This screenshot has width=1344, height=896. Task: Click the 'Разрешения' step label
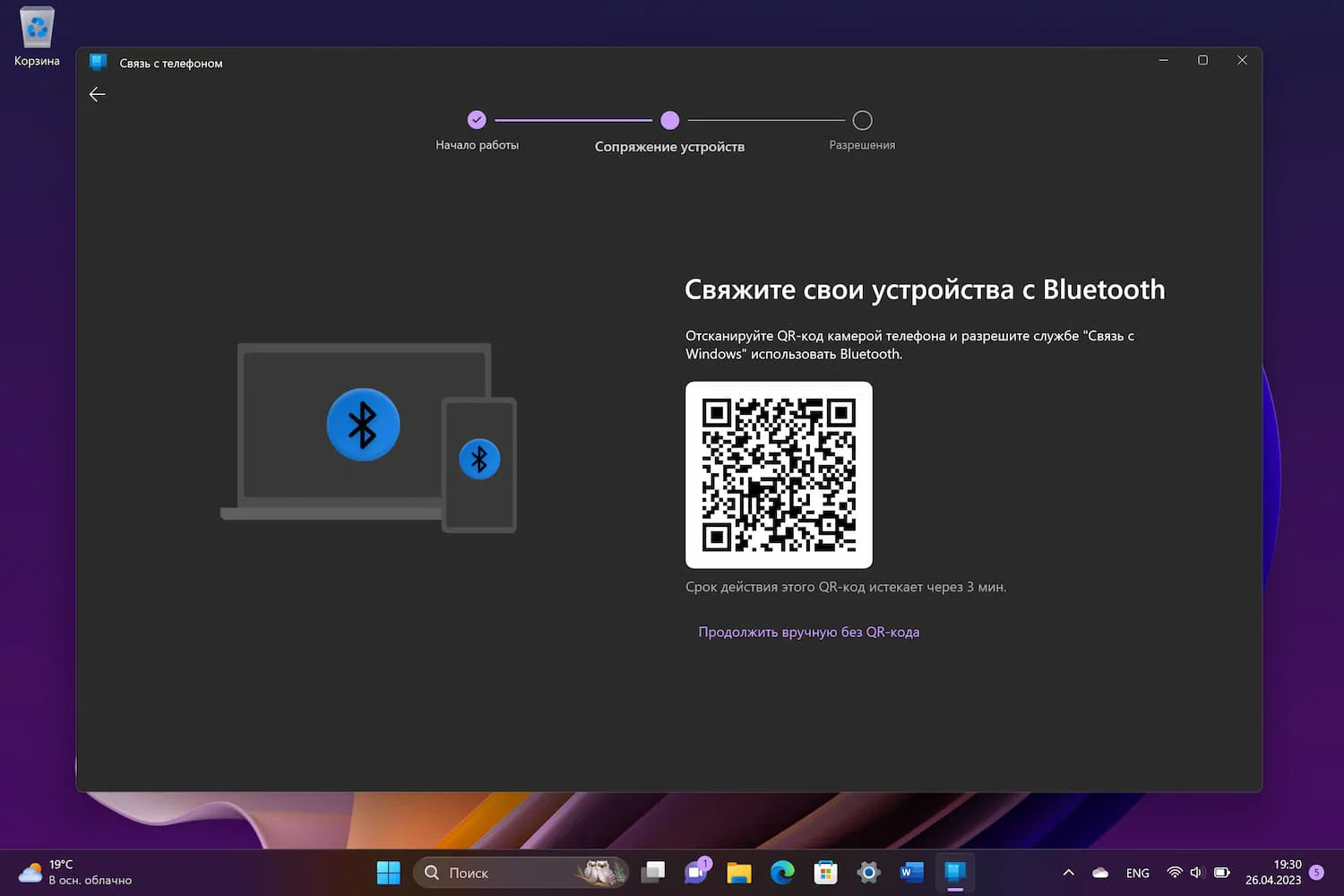click(x=862, y=145)
